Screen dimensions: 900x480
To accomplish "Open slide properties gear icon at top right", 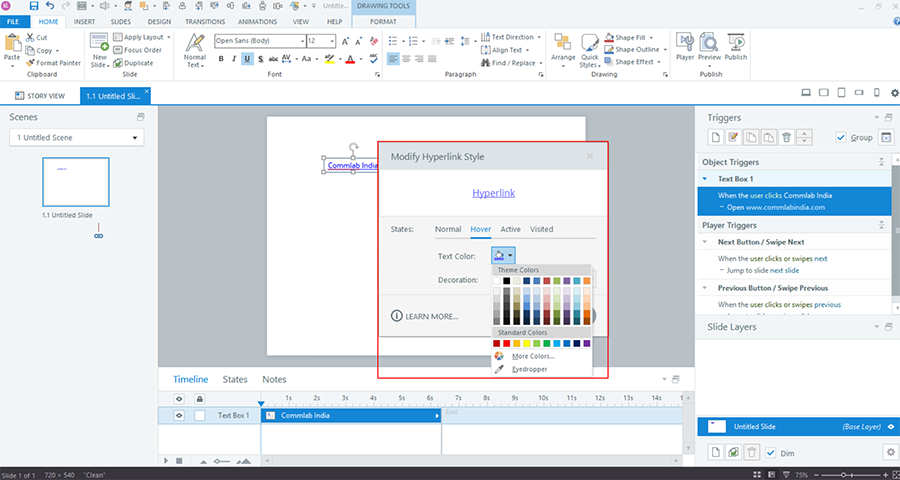I will (x=894, y=92).
